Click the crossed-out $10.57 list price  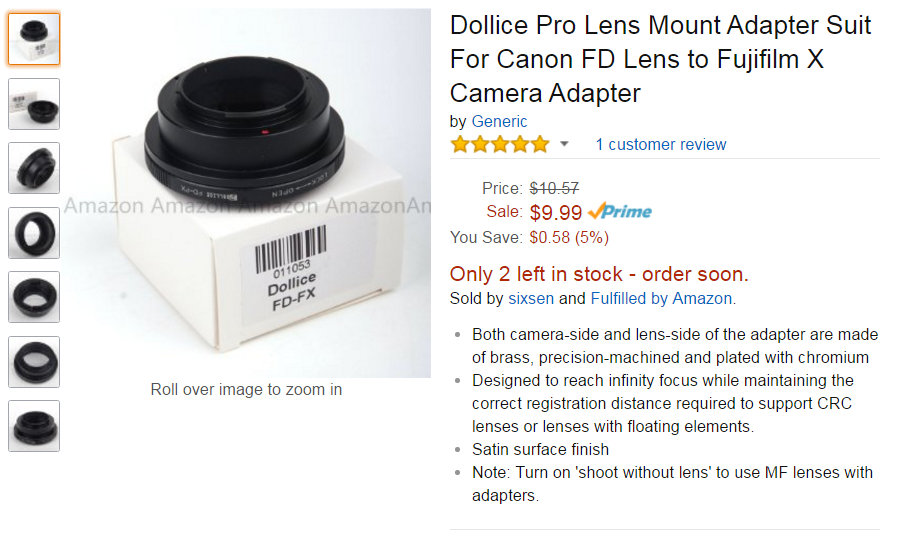[554, 188]
